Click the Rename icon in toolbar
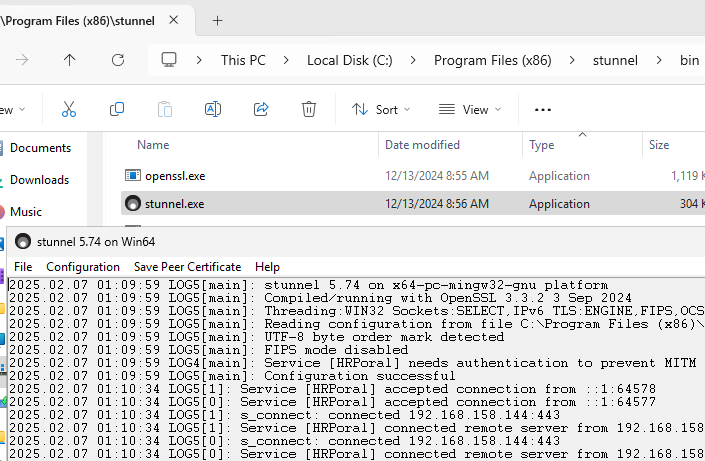Image resolution: width=705 pixels, height=461 pixels. (x=212, y=109)
